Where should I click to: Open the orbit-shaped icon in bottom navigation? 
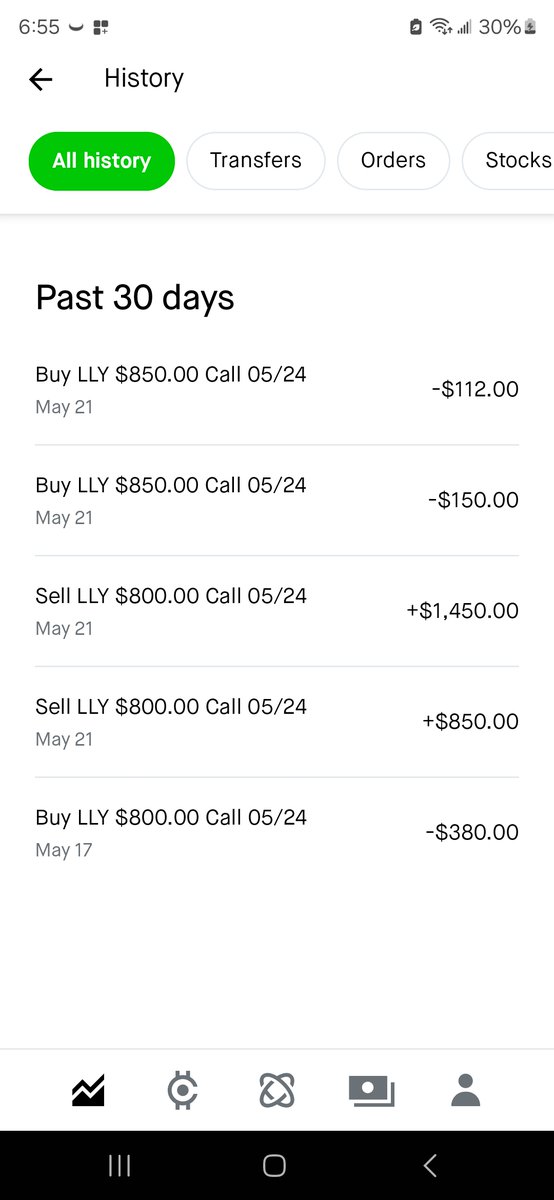[x=277, y=1090]
